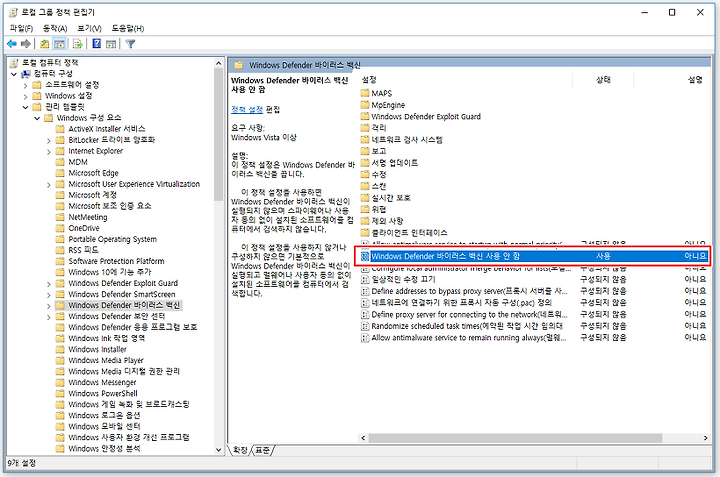Select the 수정 folder in settings list
The height and width of the screenshot is (477, 720).
tap(373, 174)
